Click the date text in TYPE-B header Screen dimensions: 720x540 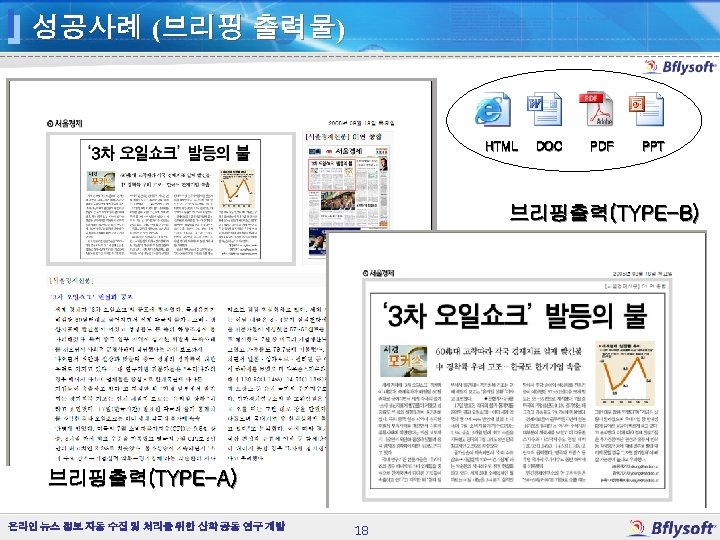coord(642,274)
